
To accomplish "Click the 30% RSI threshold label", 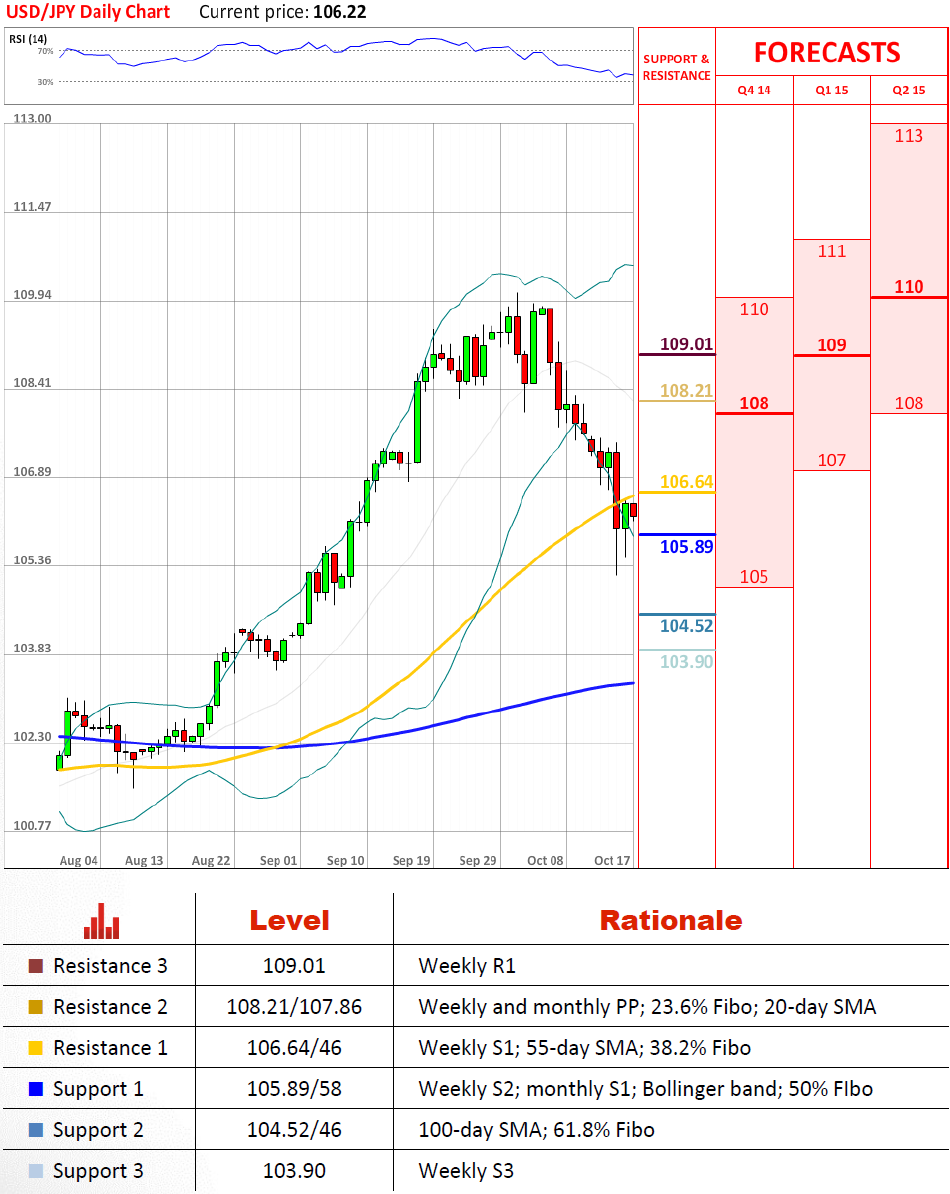I will coord(46,81).
